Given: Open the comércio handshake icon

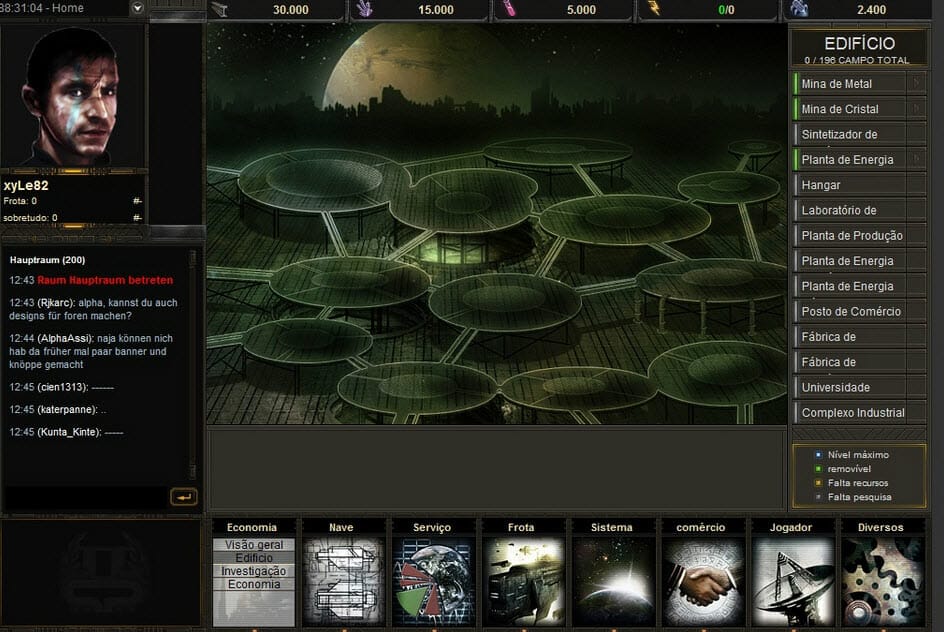Looking at the screenshot, I should pos(702,582).
